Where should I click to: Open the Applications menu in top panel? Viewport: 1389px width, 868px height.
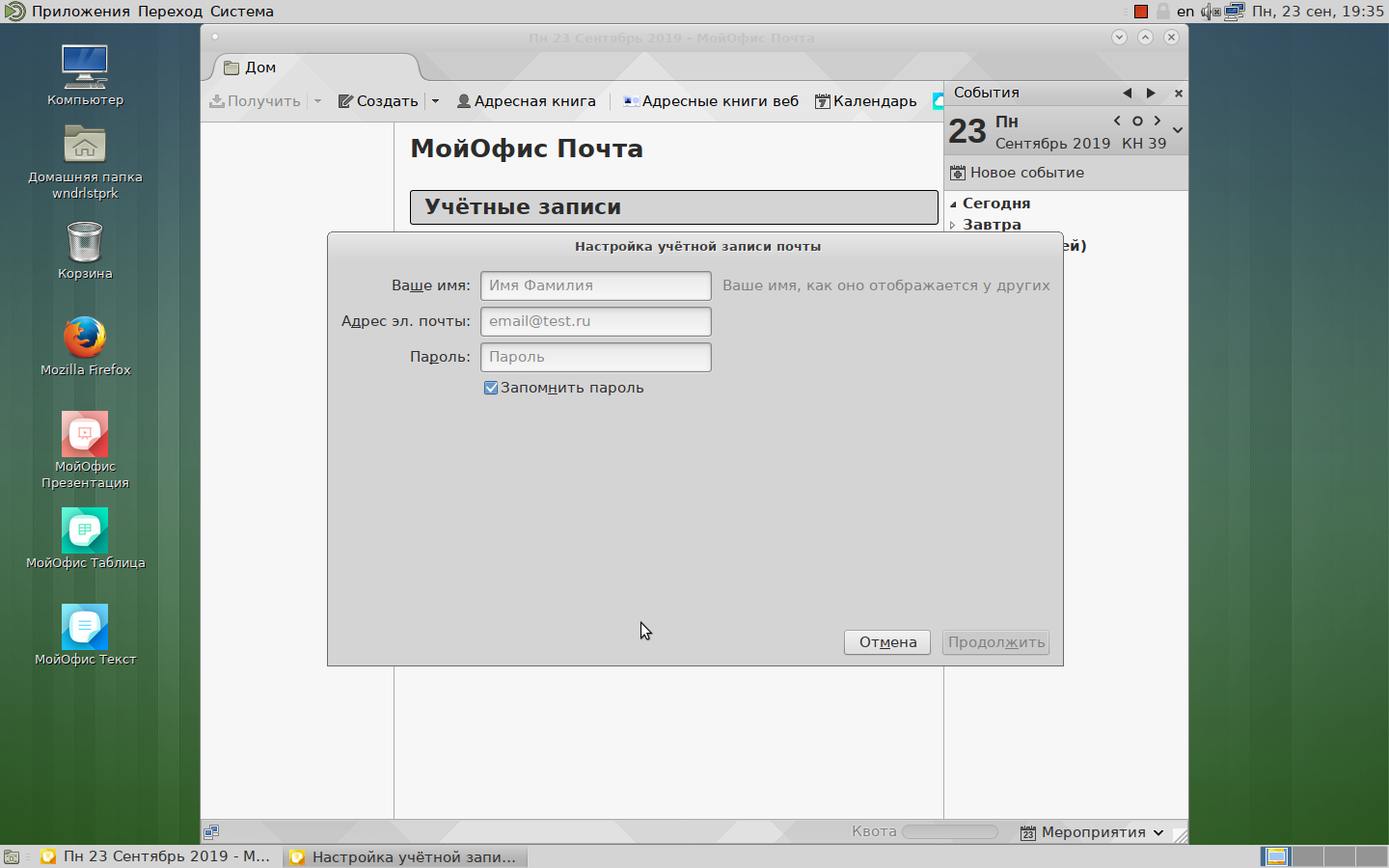tap(80, 12)
